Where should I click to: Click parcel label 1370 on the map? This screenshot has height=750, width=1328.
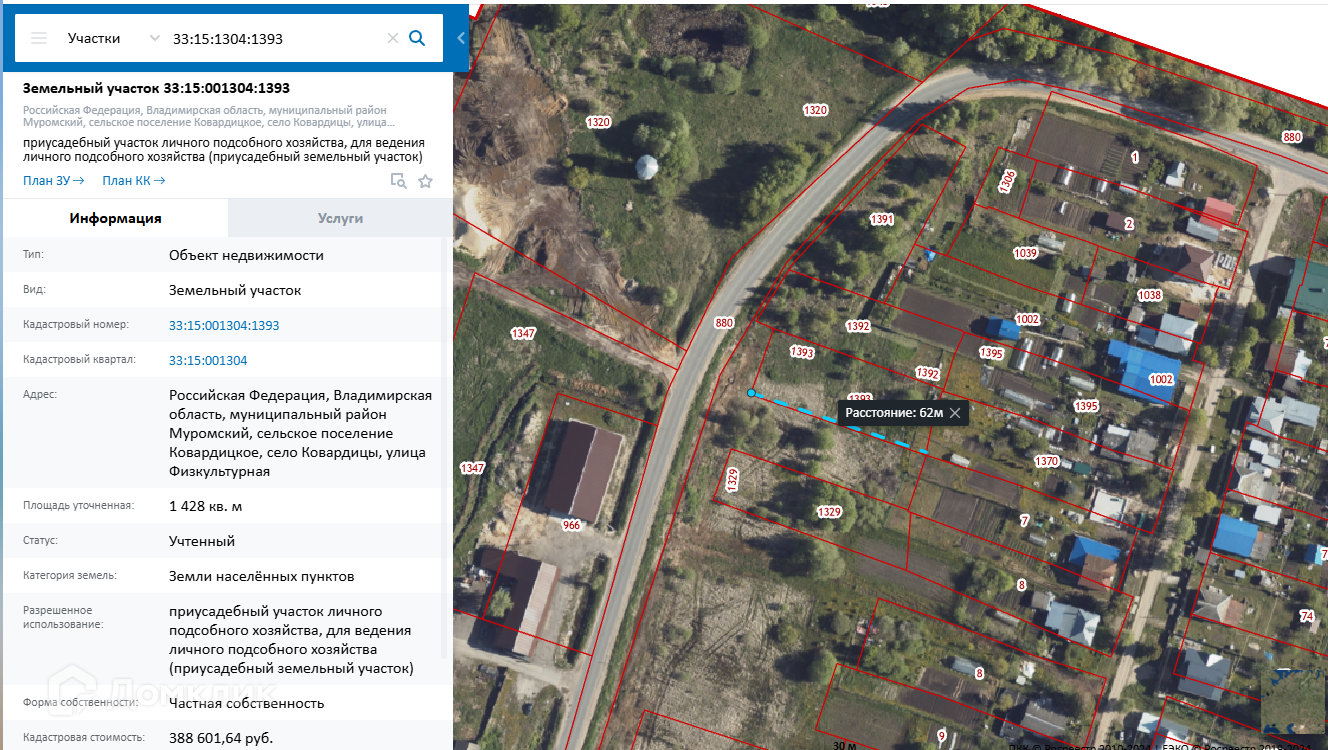pyautogui.click(x=1046, y=461)
